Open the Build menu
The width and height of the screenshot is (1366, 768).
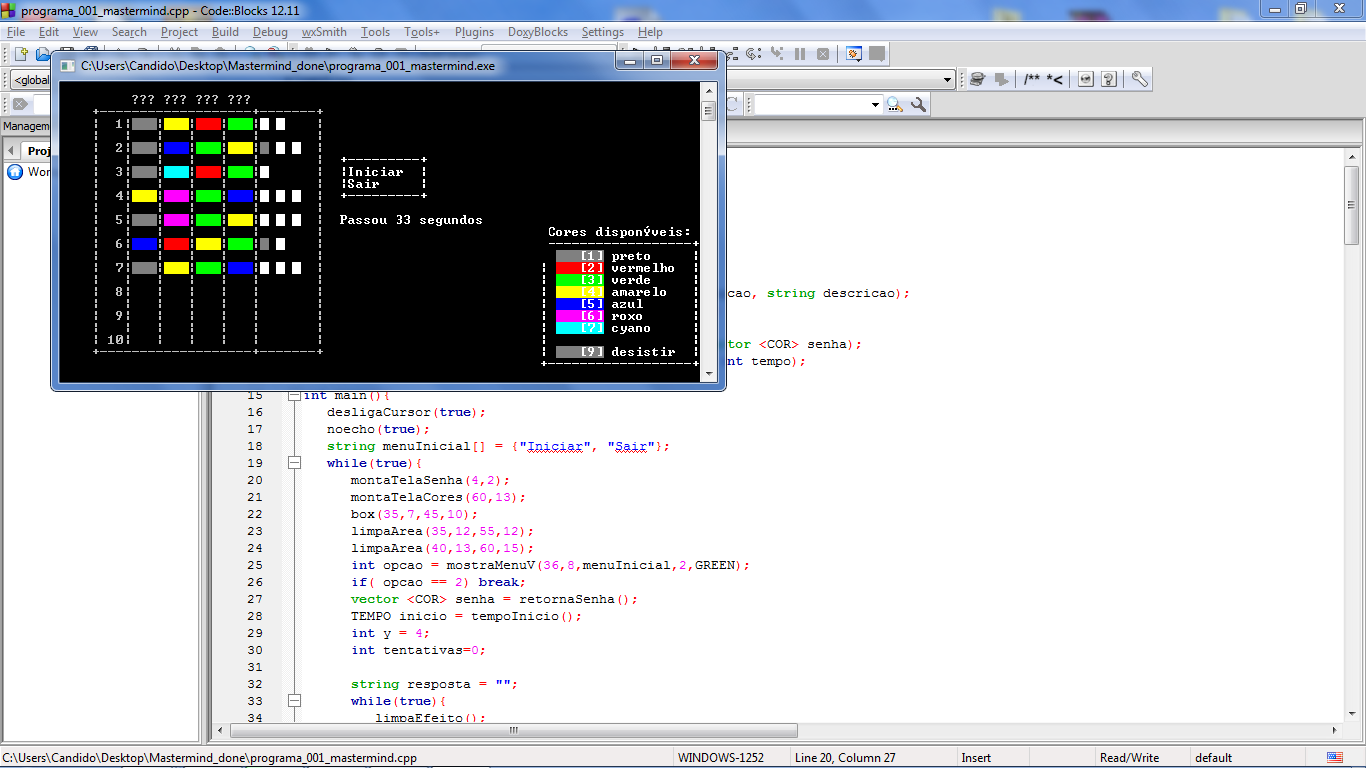[225, 32]
